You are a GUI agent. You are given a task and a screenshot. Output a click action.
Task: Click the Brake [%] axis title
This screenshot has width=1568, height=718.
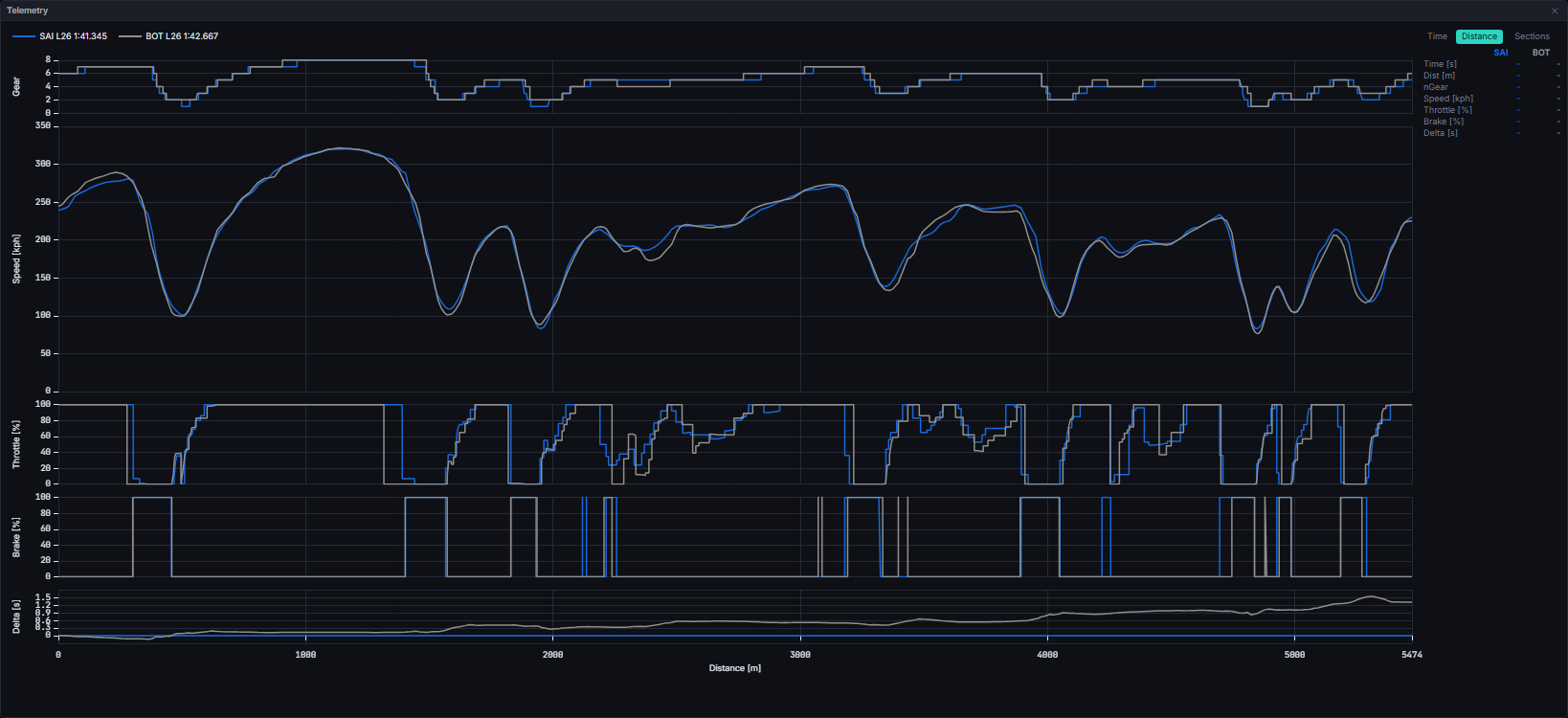point(16,537)
